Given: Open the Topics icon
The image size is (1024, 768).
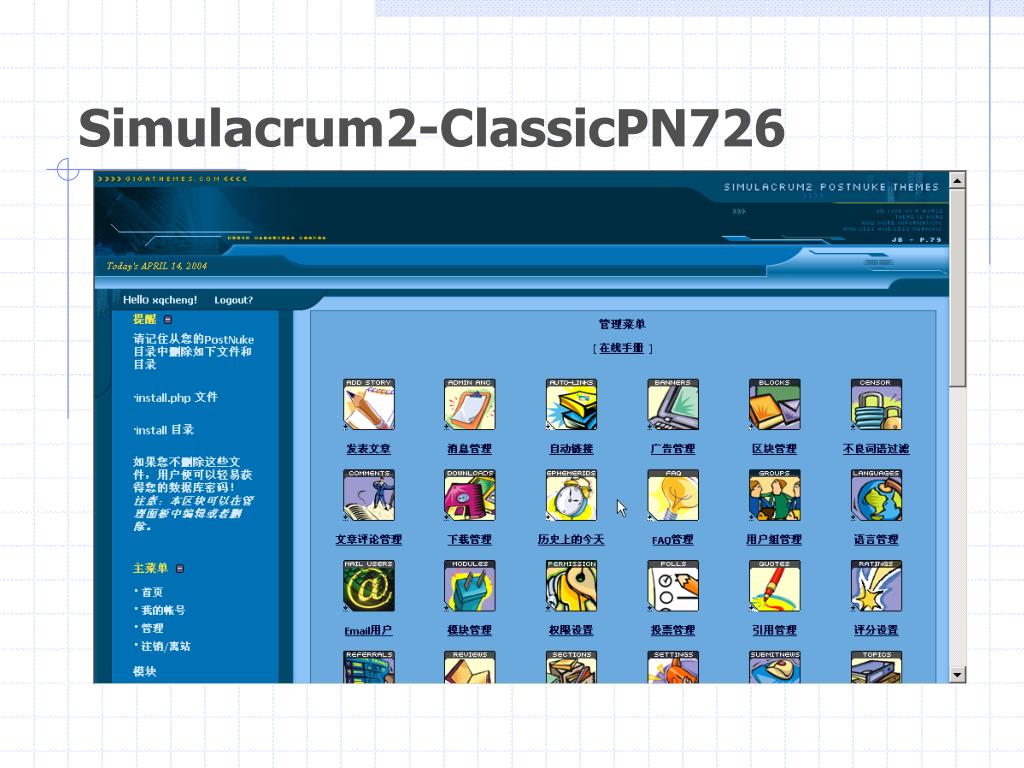Looking at the screenshot, I should [x=876, y=667].
